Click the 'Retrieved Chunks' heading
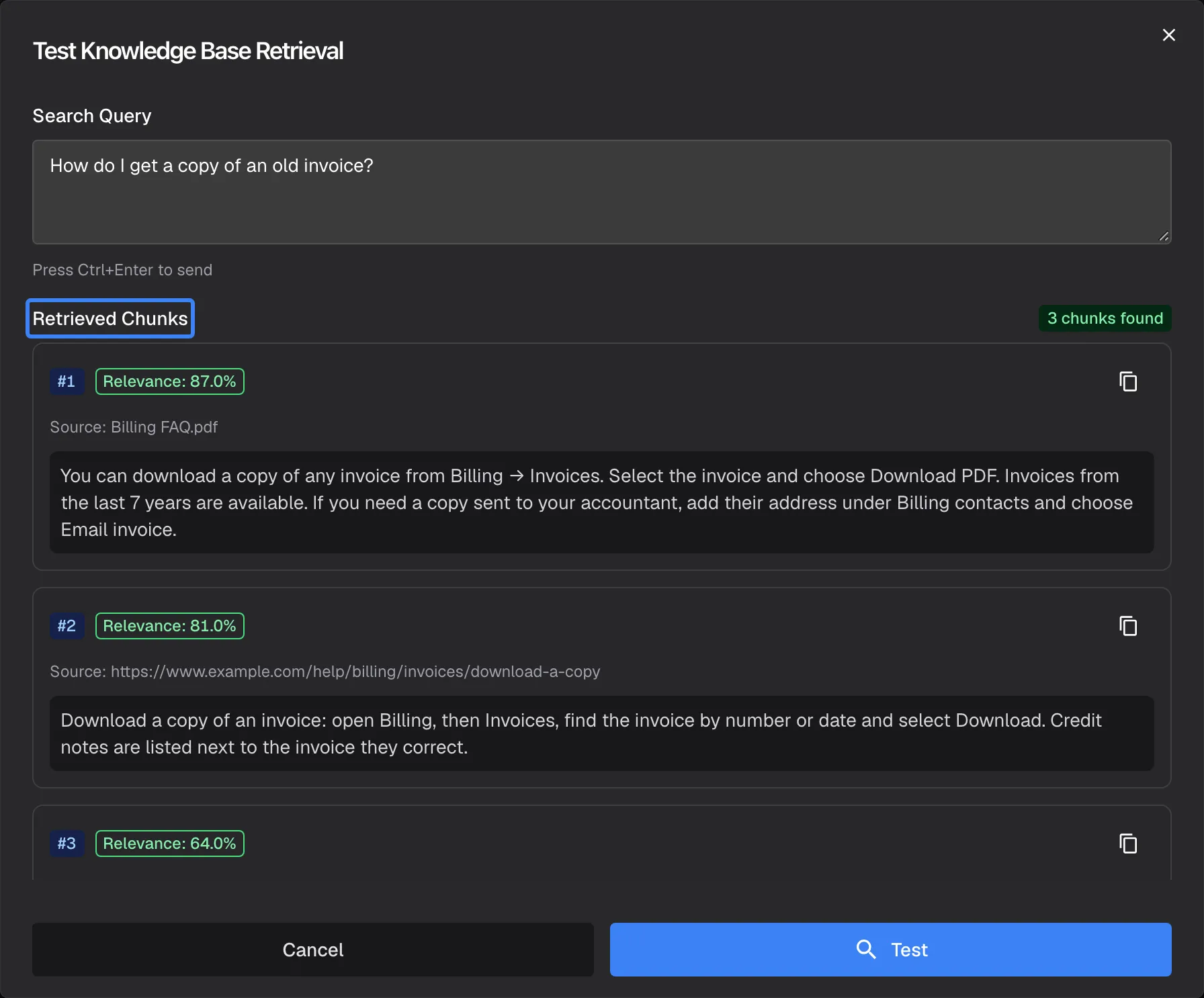The image size is (1204, 998). (x=110, y=318)
